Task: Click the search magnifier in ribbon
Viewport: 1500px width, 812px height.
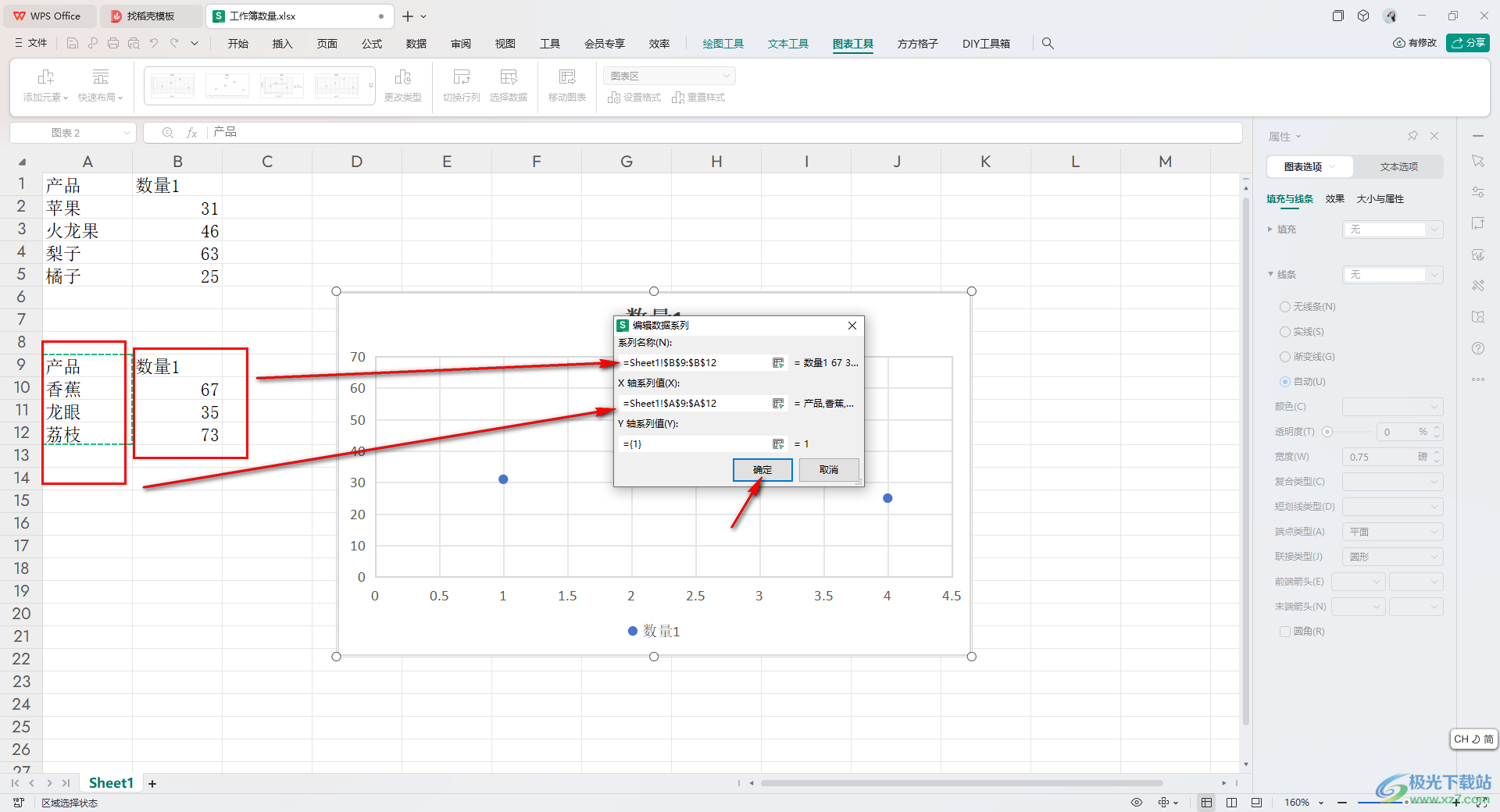Action: pyautogui.click(x=1048, y=44)
